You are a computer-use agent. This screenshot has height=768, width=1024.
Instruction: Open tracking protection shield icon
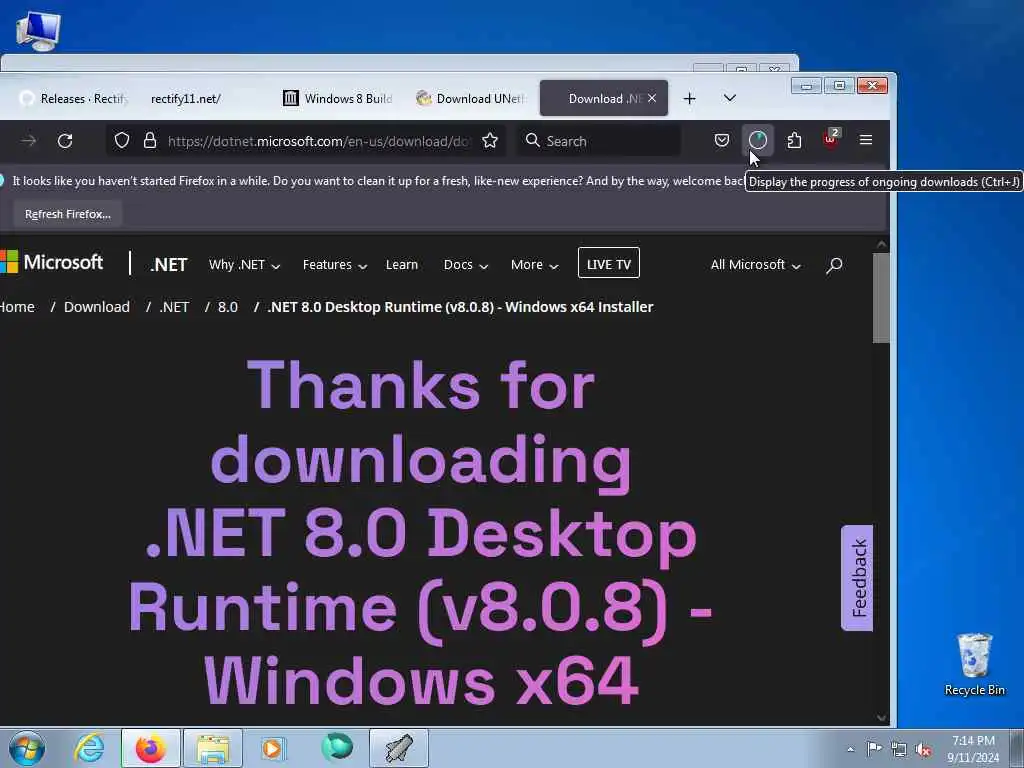(121, 140)
